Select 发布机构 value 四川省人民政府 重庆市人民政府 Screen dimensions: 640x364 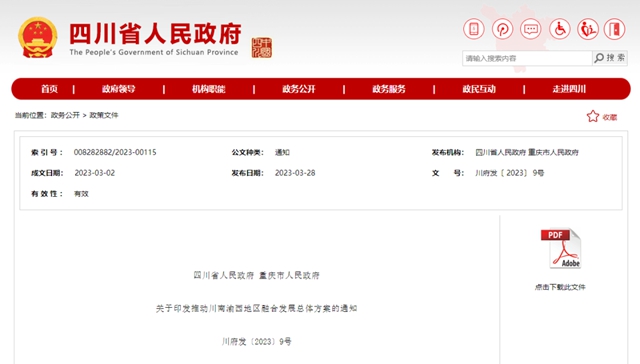527,152
